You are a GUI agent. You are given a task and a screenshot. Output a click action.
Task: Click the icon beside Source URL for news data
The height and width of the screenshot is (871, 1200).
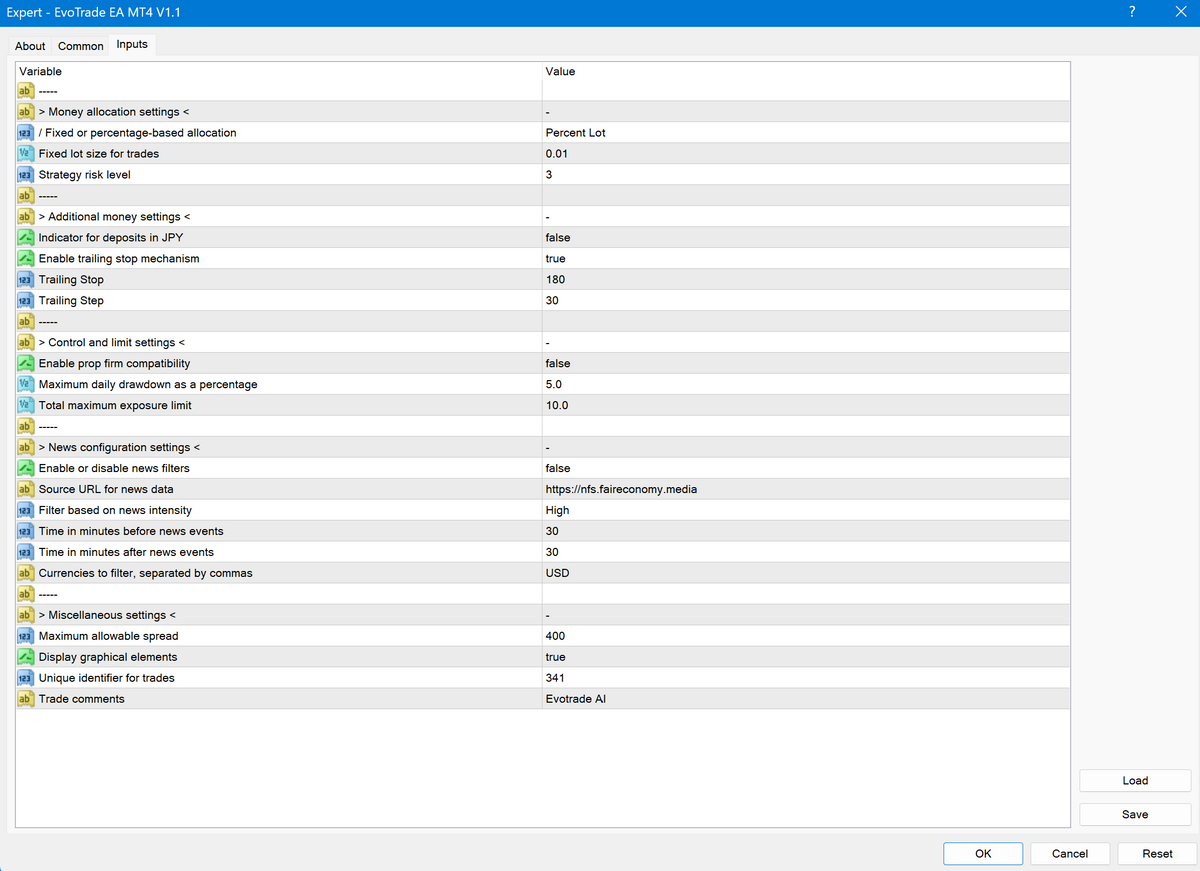pos(26,490)
